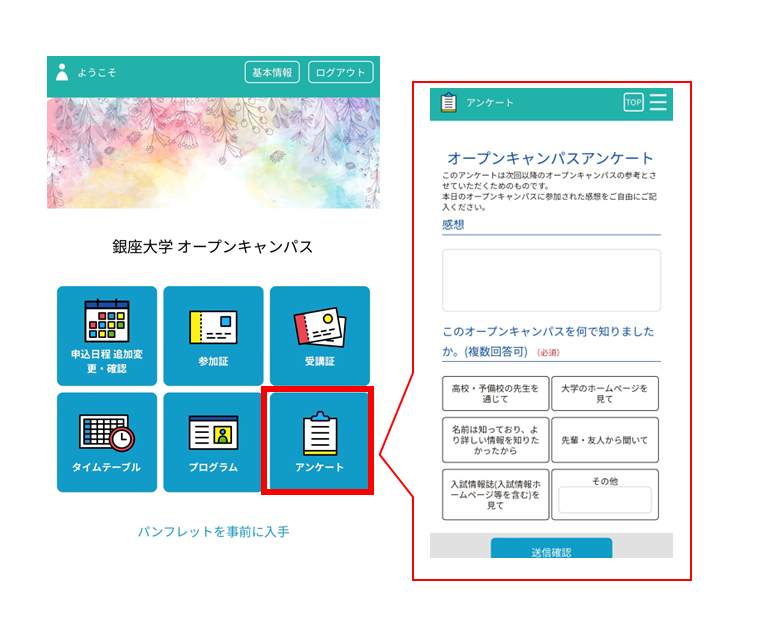Open the アンケート clipboard tile
Viewport: 782px width, 641px height.
coord(319,440)
